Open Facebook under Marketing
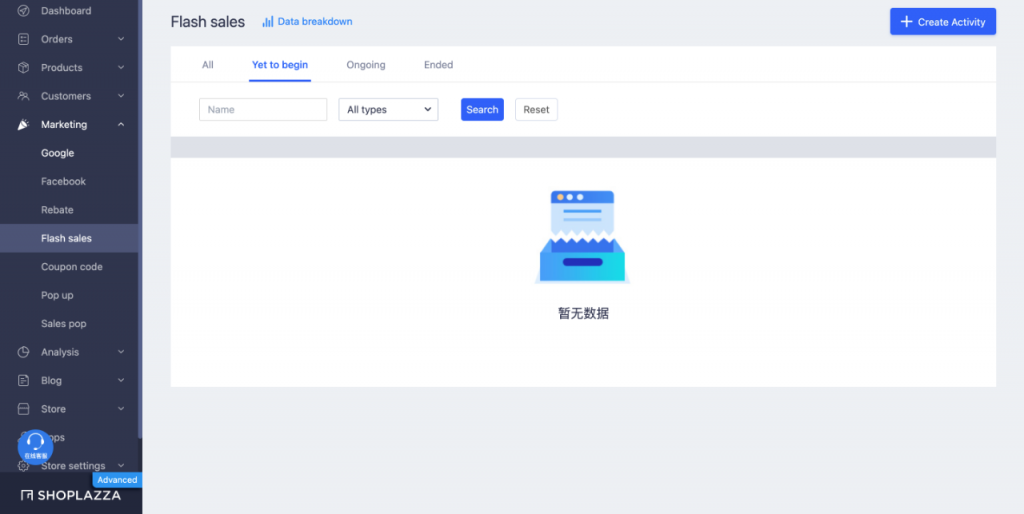 [x=63, y=182]
